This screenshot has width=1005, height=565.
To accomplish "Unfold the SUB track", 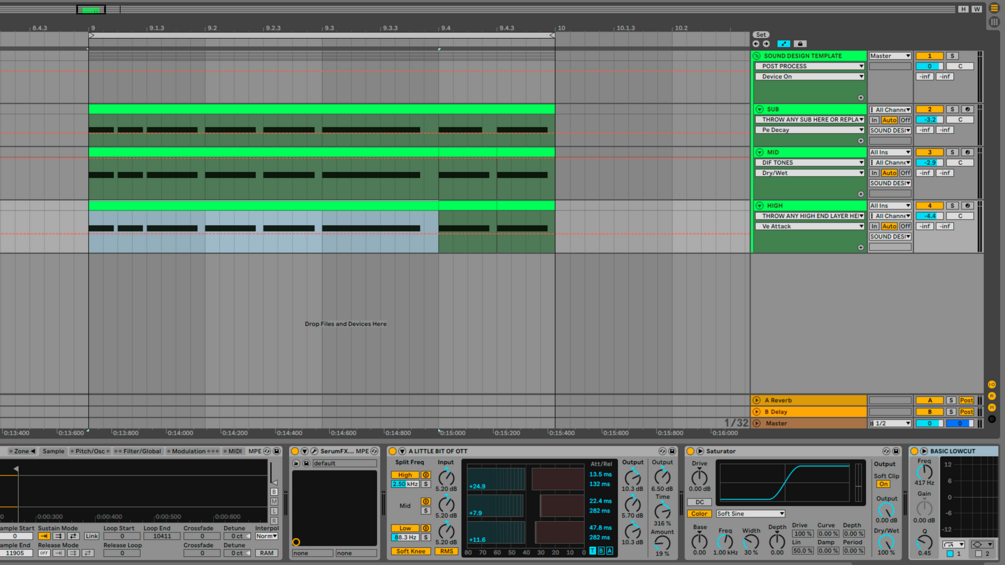I will point(760,110).
